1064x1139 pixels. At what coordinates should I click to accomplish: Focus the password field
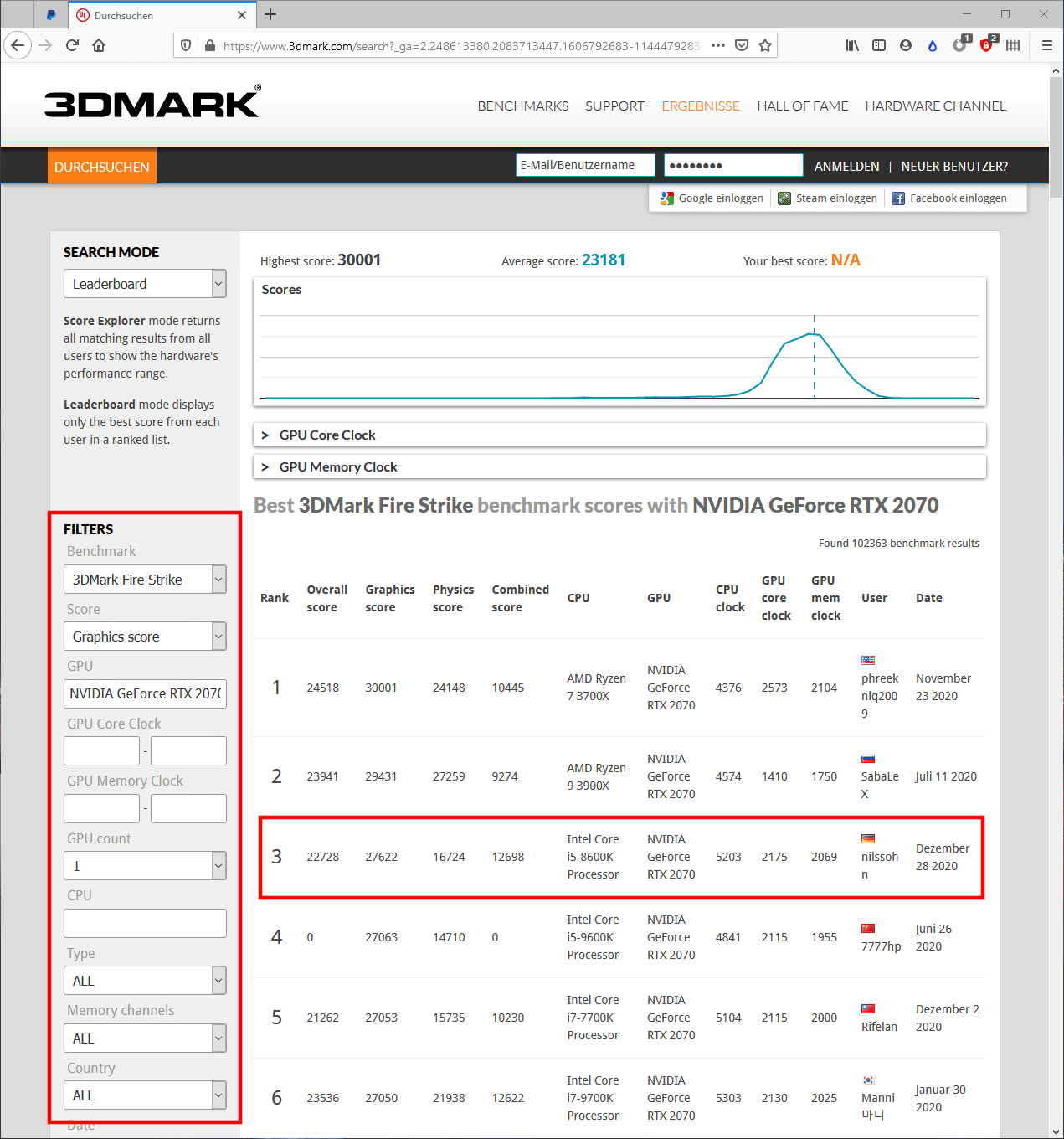point(733,165)
